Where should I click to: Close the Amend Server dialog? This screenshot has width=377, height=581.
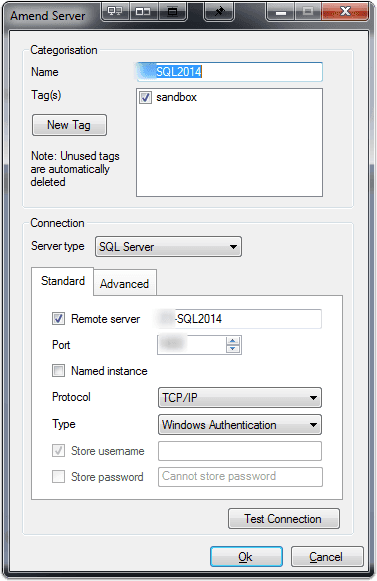[x=345, y=11]
